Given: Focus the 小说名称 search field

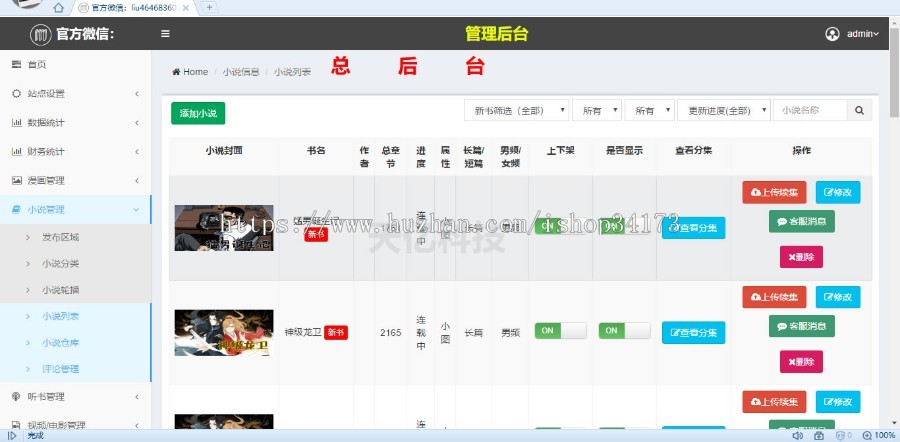Looking at the screenshot, I should (810, 110).
